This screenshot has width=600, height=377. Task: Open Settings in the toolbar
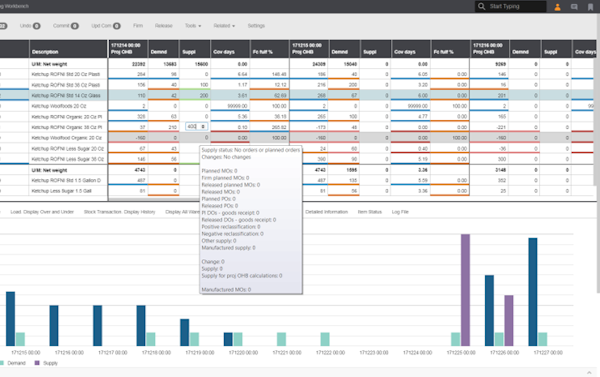pos(256,26)
